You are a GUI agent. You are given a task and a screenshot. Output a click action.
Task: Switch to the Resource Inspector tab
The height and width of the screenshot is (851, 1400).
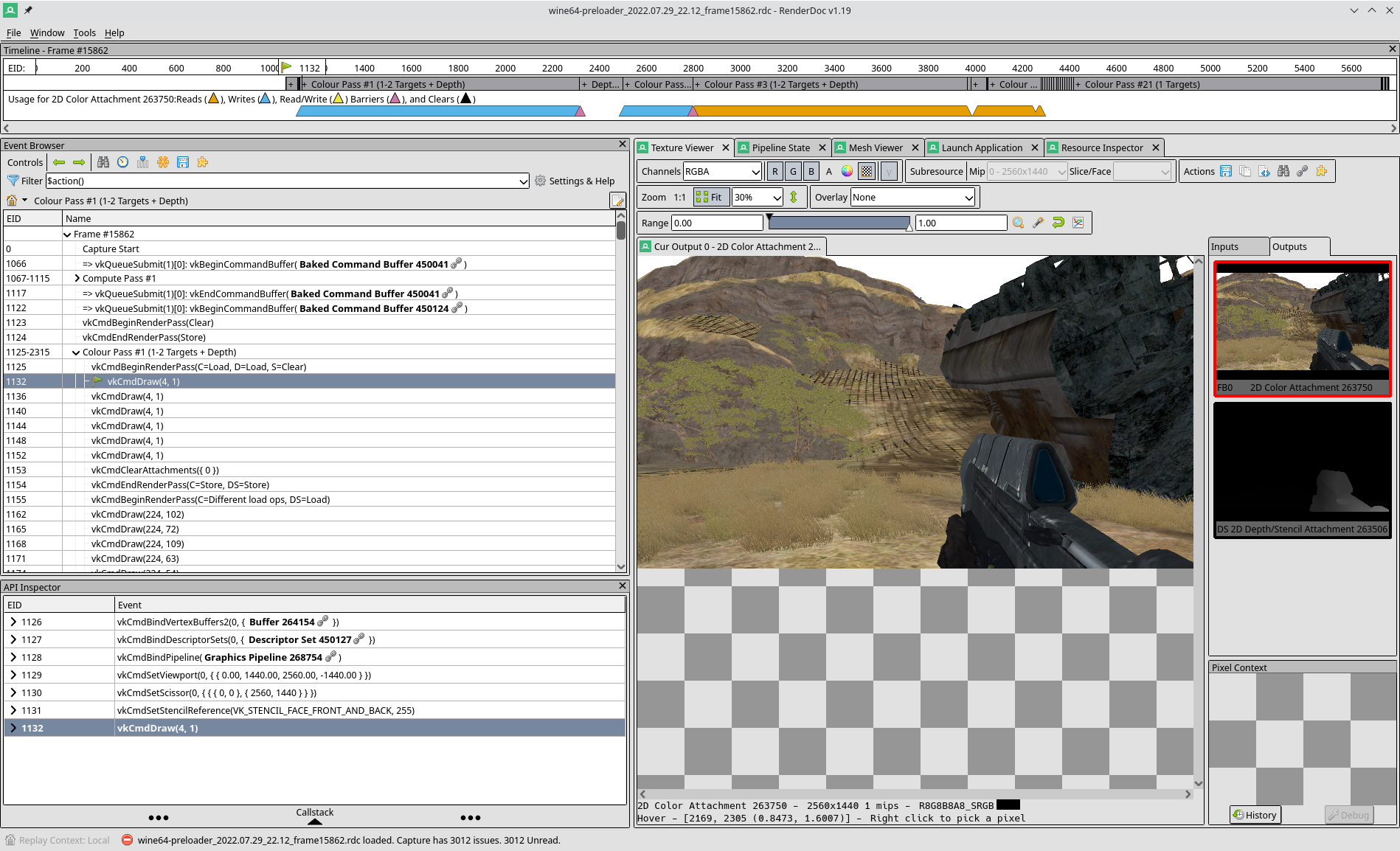pos(1102,147)
